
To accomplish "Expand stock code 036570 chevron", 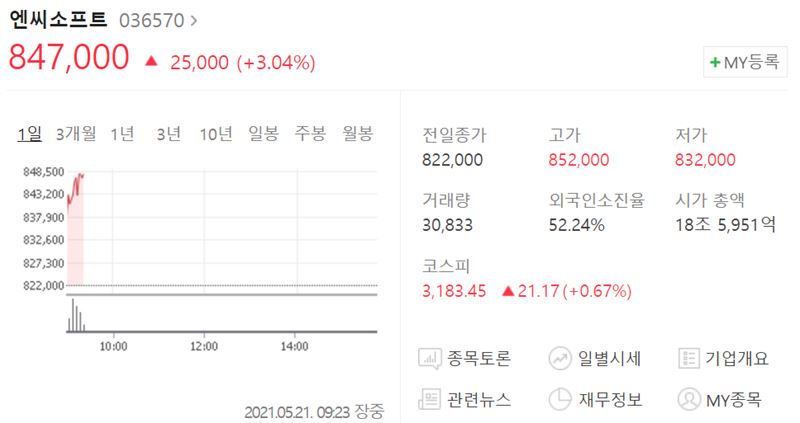I will tap(193, 19).
